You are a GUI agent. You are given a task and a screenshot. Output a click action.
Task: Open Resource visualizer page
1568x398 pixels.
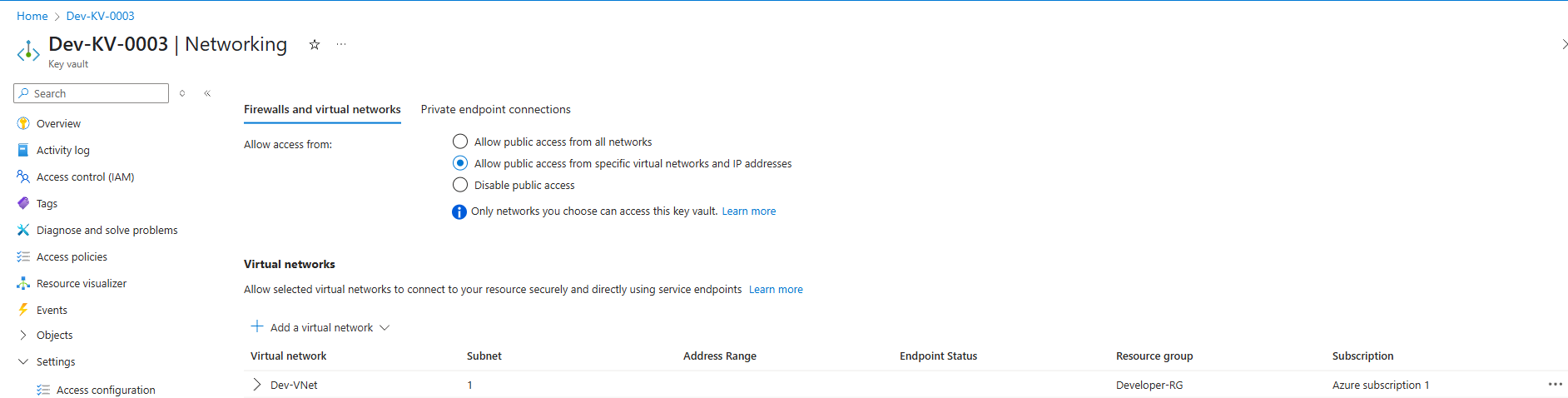pos(82,283)
